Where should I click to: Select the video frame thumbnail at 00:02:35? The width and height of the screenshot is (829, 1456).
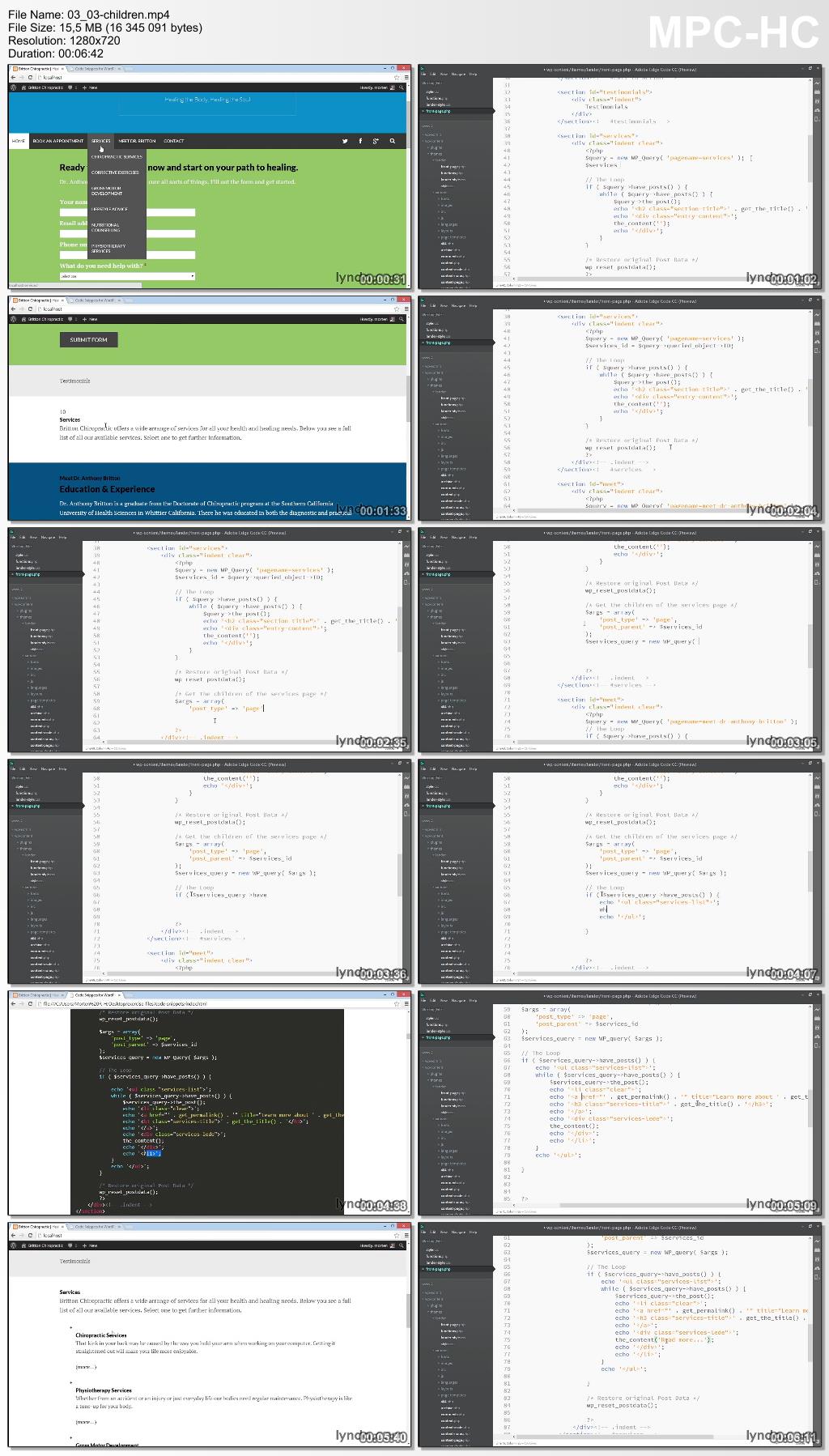tap(210, 638)
